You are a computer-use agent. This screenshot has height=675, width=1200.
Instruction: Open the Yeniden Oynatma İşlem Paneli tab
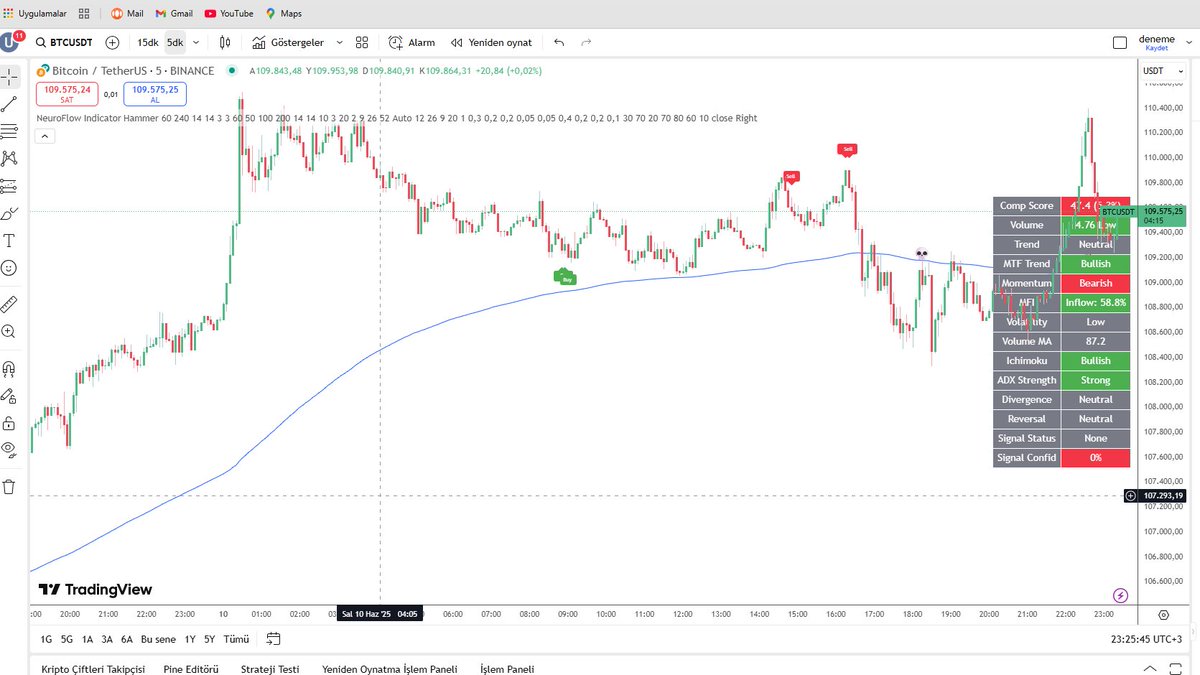point(389,669)
